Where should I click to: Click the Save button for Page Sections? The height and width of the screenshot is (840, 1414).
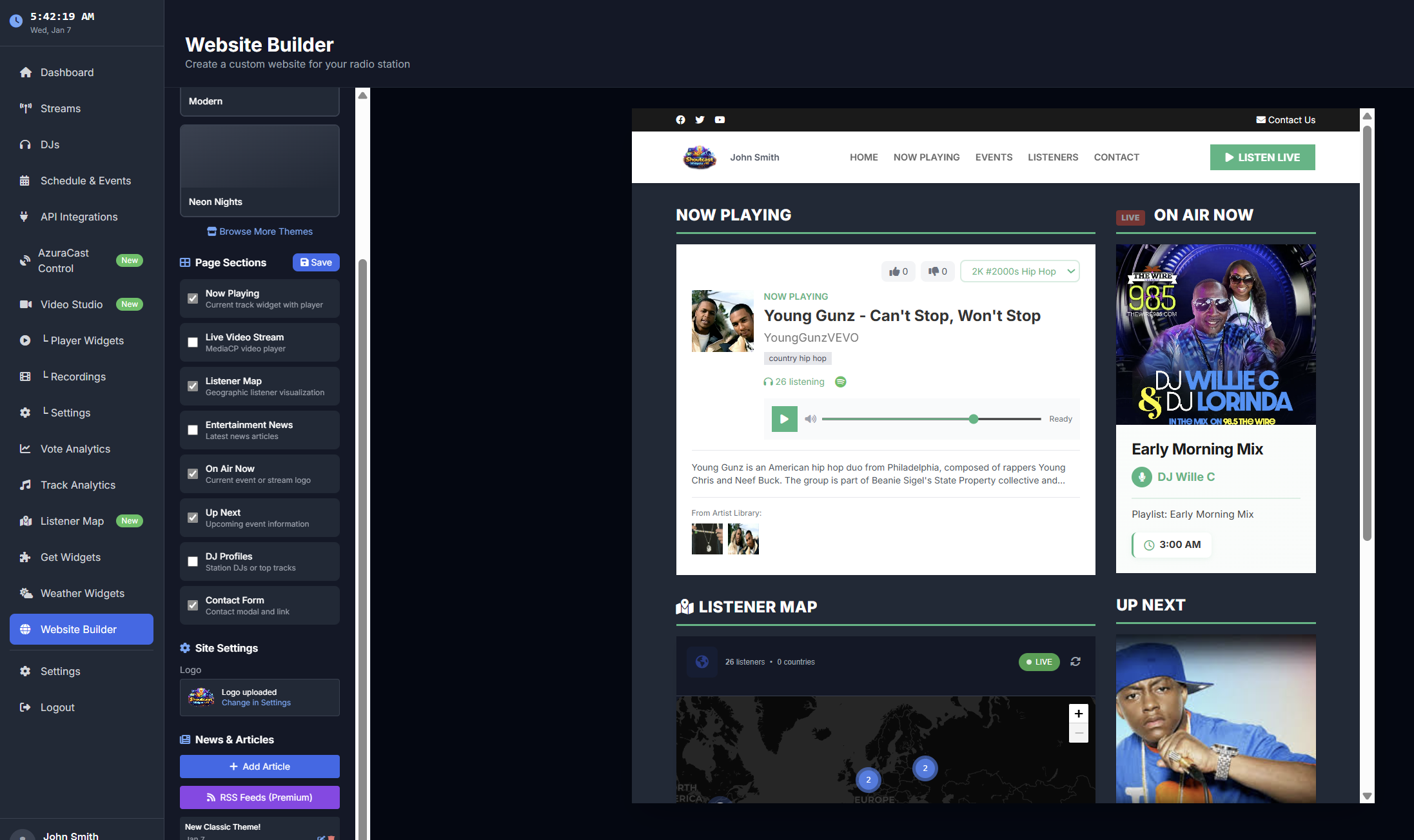tap(316, 262)
